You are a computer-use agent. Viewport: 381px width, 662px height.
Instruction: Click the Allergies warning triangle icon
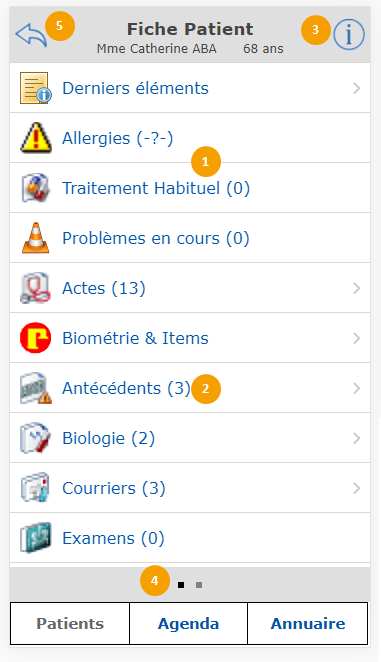tap(36, 138)
